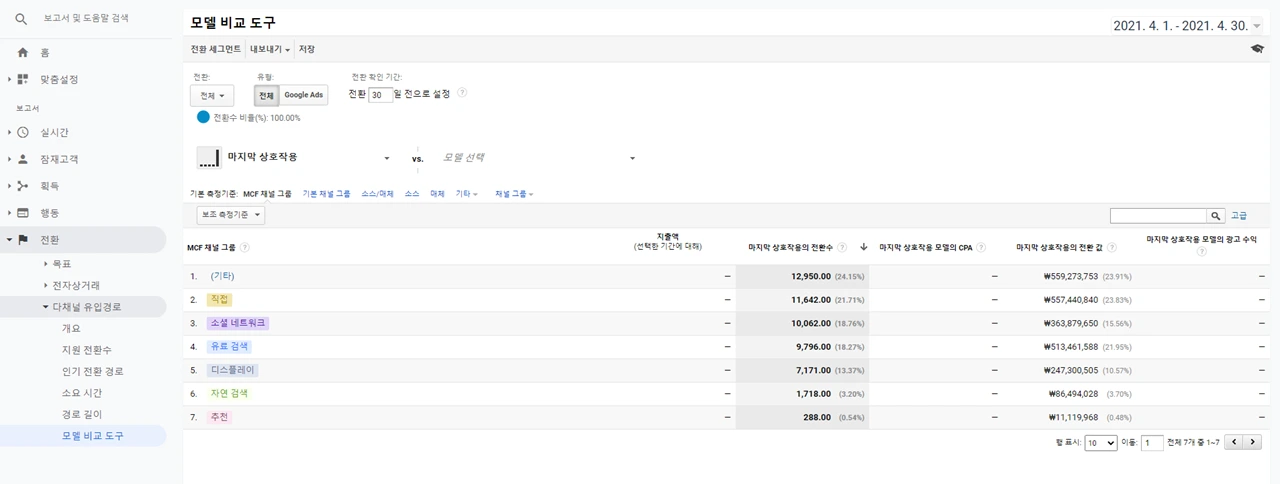Image resolution: width=1280 pixels, height=484 pixels.
Task: Expand 맞춤설정 in sidebar
Action: pos(9,79)
